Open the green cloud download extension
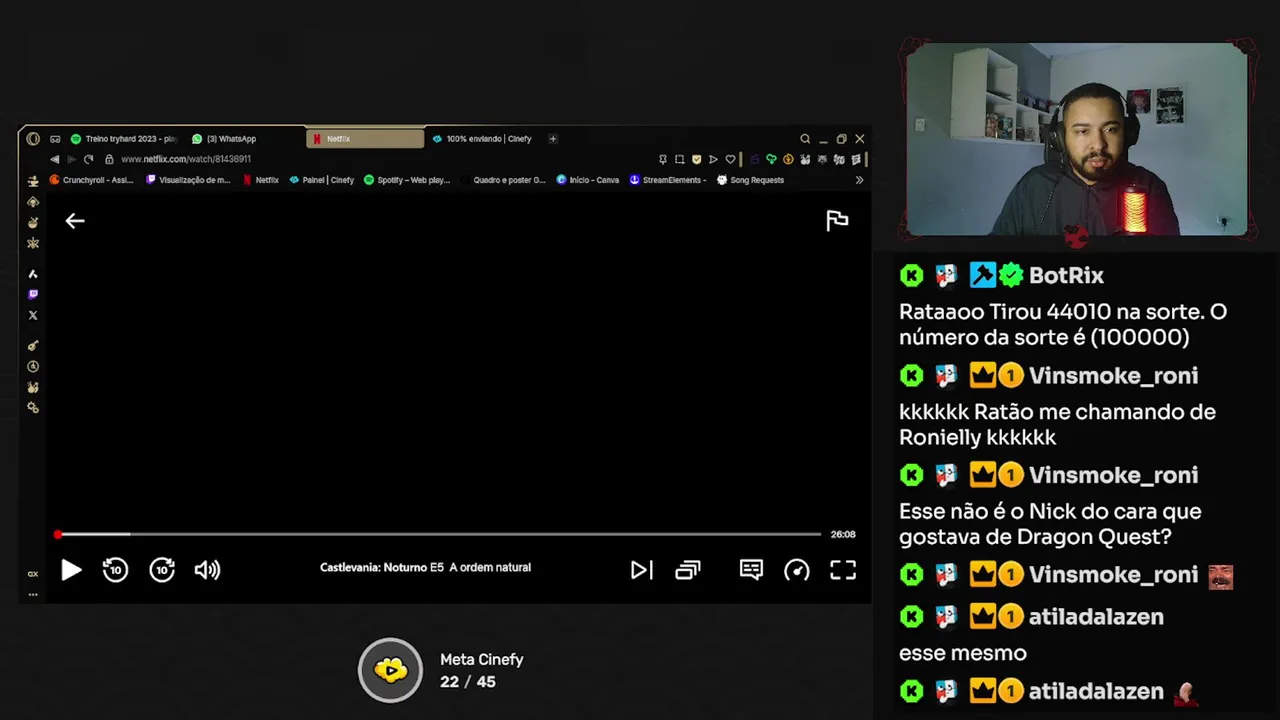Viewport: 1280px width, 720px height. click(x=771, y=159)
